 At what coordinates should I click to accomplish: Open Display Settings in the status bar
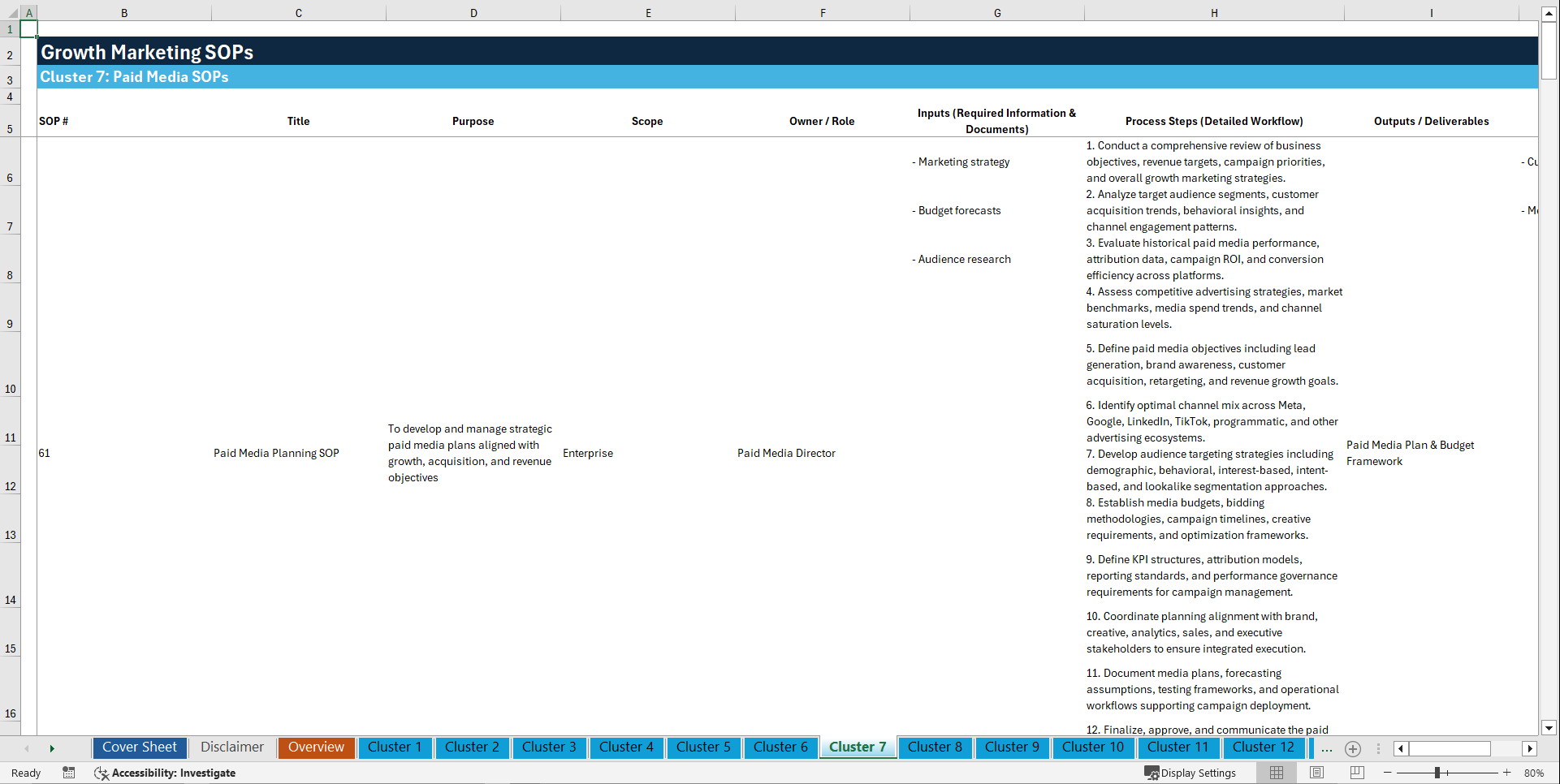coord(1191,773)
